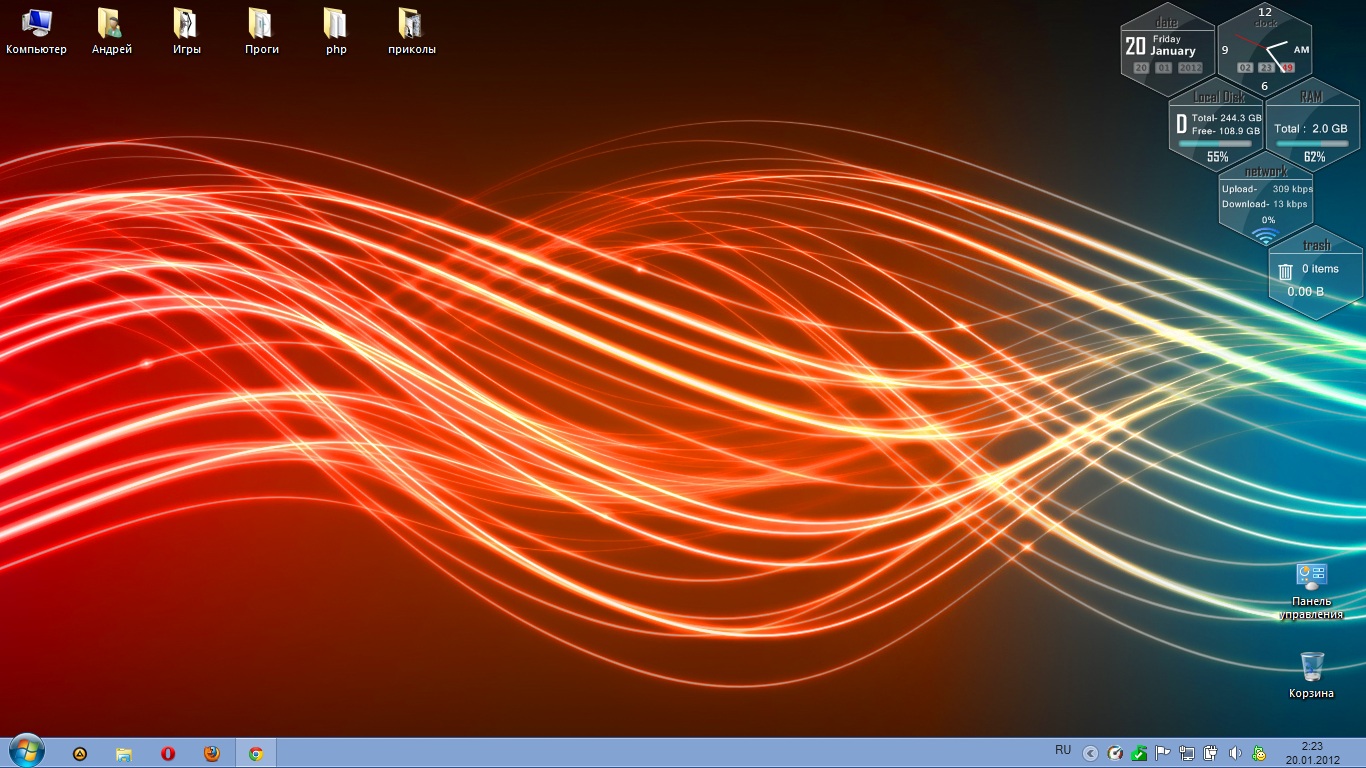
Task: Open the приколы folder
Action: tap(411, 24)
